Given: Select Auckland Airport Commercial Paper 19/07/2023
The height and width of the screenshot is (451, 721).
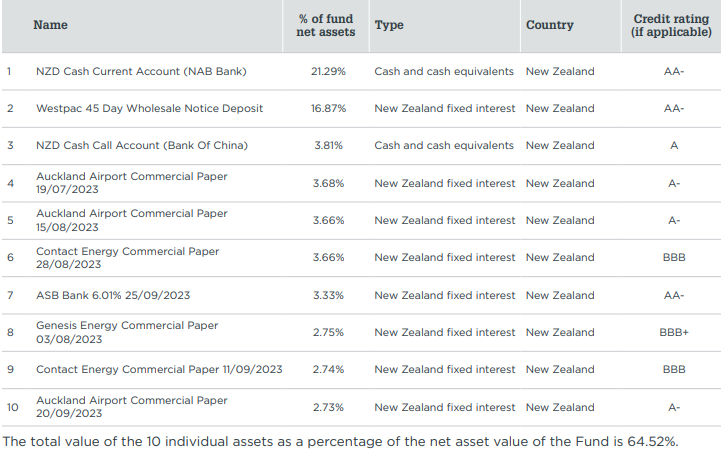Looking at the screenshot, I should 131,183.
